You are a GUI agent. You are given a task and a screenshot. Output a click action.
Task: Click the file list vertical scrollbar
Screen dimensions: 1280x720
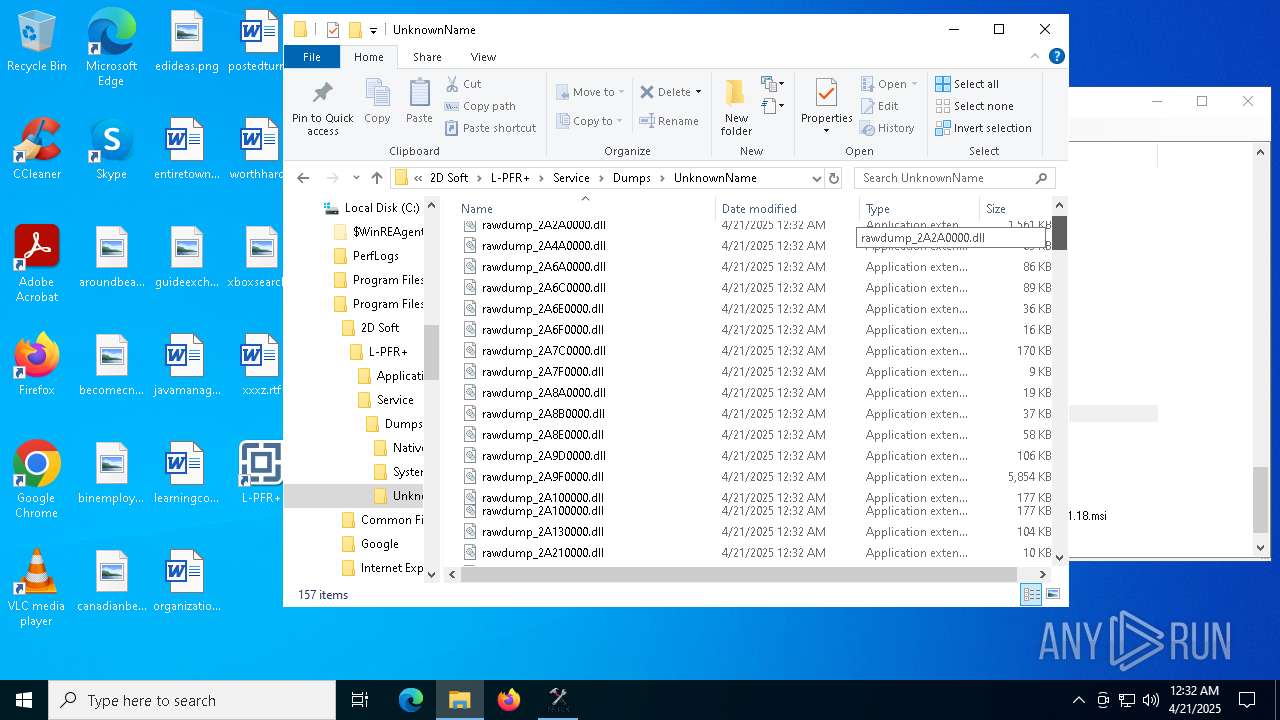(1059, 233)
